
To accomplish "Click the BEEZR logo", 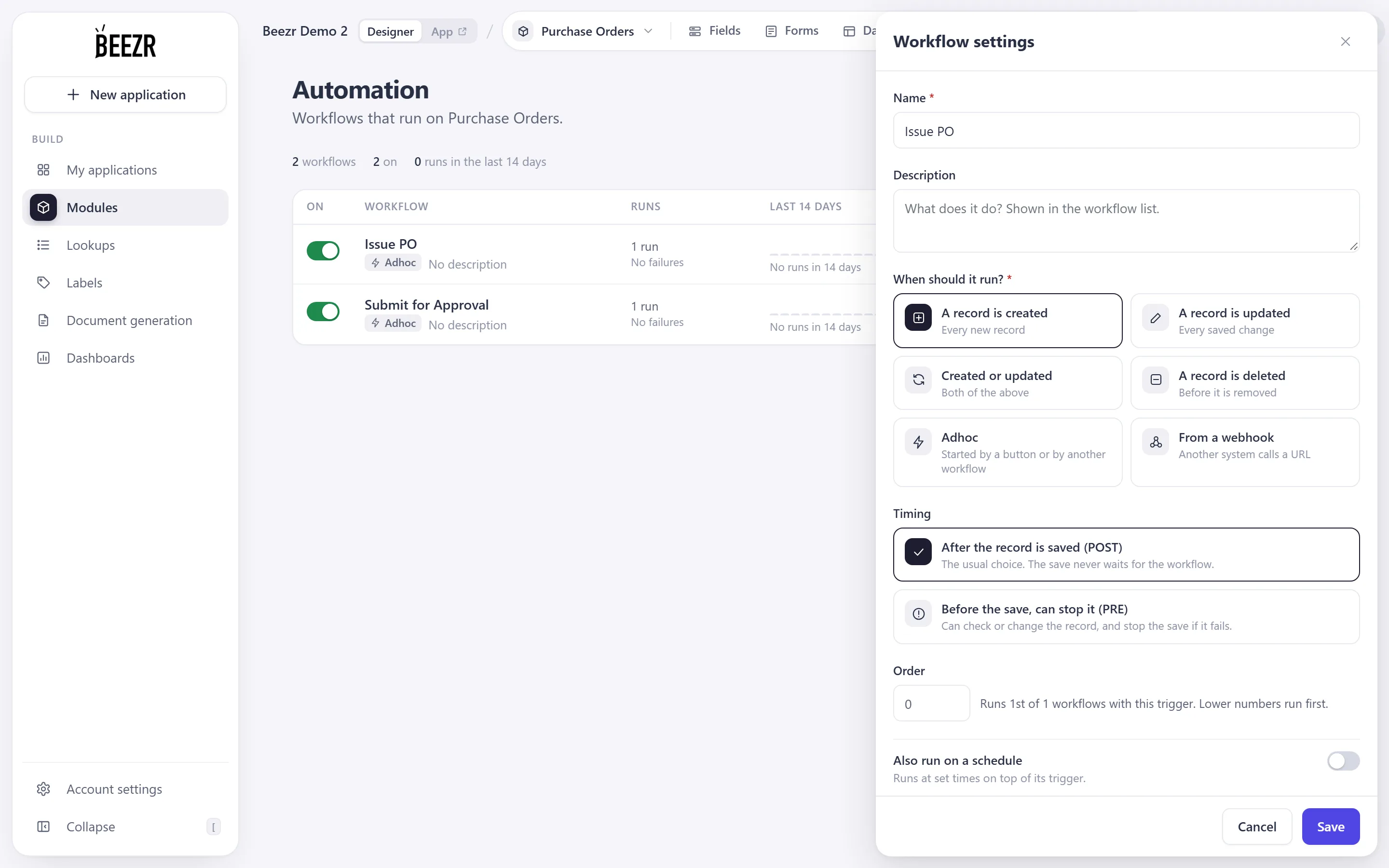I will [x=125, y=42].
